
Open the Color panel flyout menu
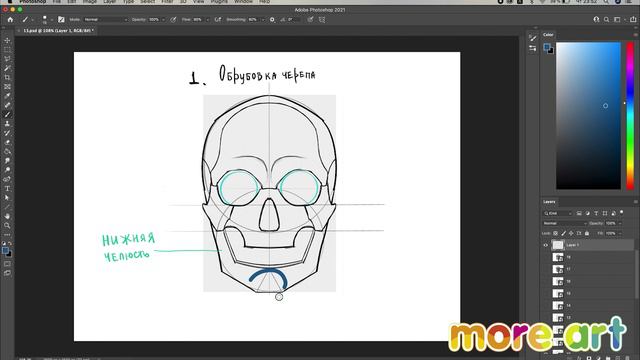[635, 35]
